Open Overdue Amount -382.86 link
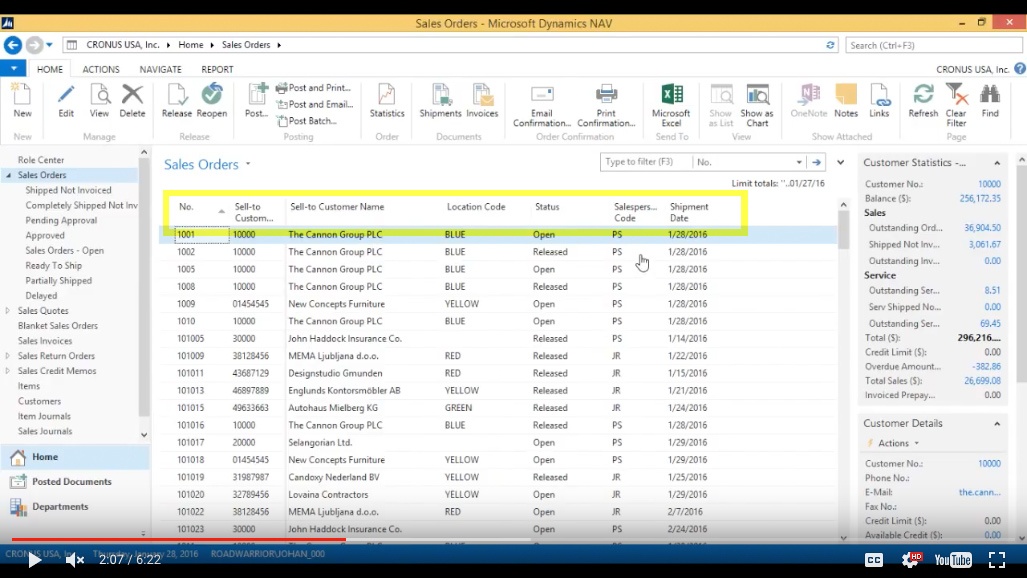The width and height of the screenshot is (1027, 578). (x=986, y=366)
